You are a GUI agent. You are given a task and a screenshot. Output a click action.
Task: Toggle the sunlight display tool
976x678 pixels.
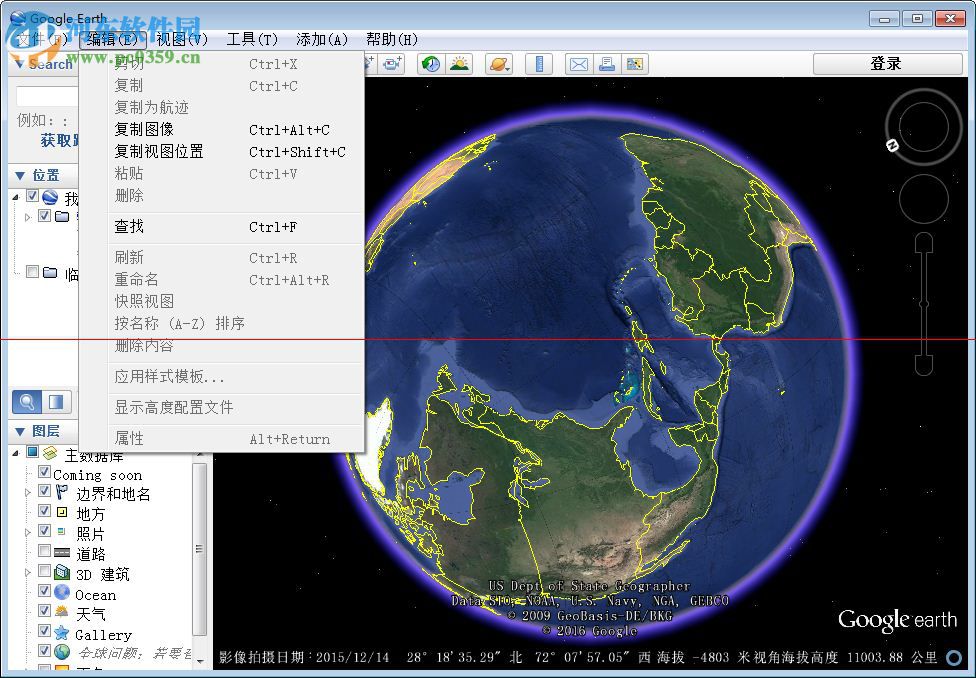(x=460, y=64)
